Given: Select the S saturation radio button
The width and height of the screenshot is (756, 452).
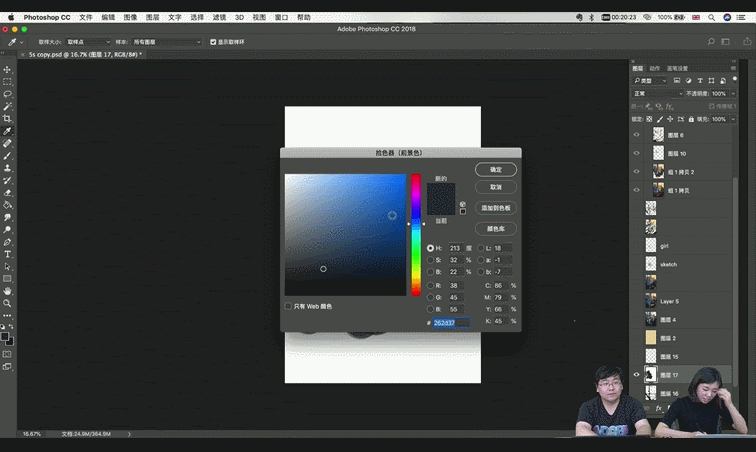Looking at the screenshot, I should 431,260.
